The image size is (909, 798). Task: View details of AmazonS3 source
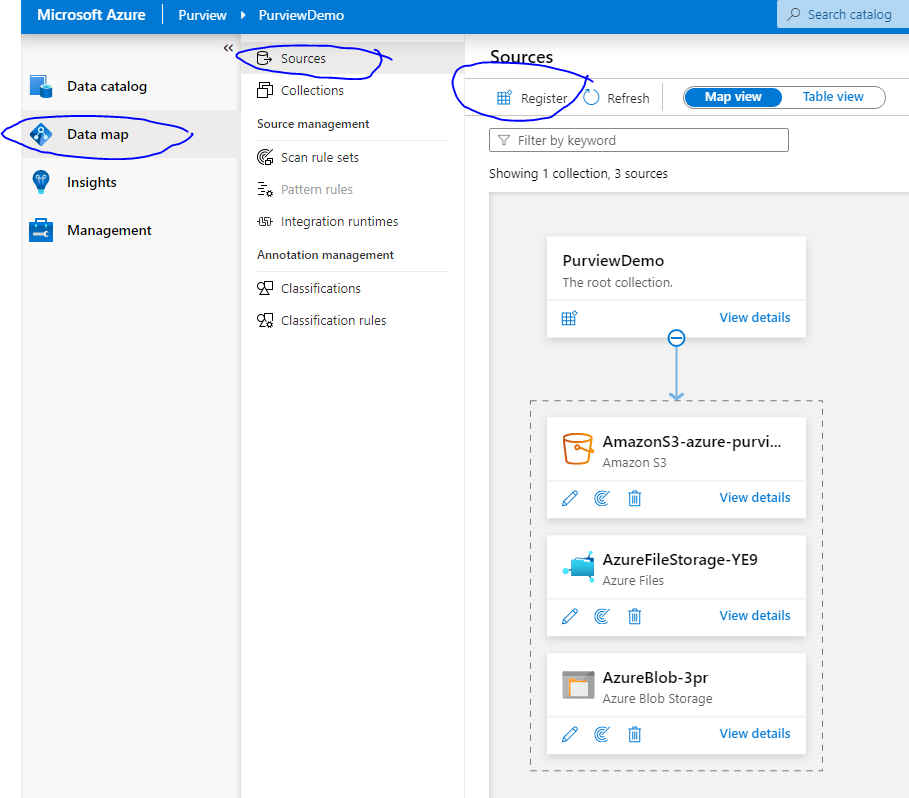click(755, 498)
